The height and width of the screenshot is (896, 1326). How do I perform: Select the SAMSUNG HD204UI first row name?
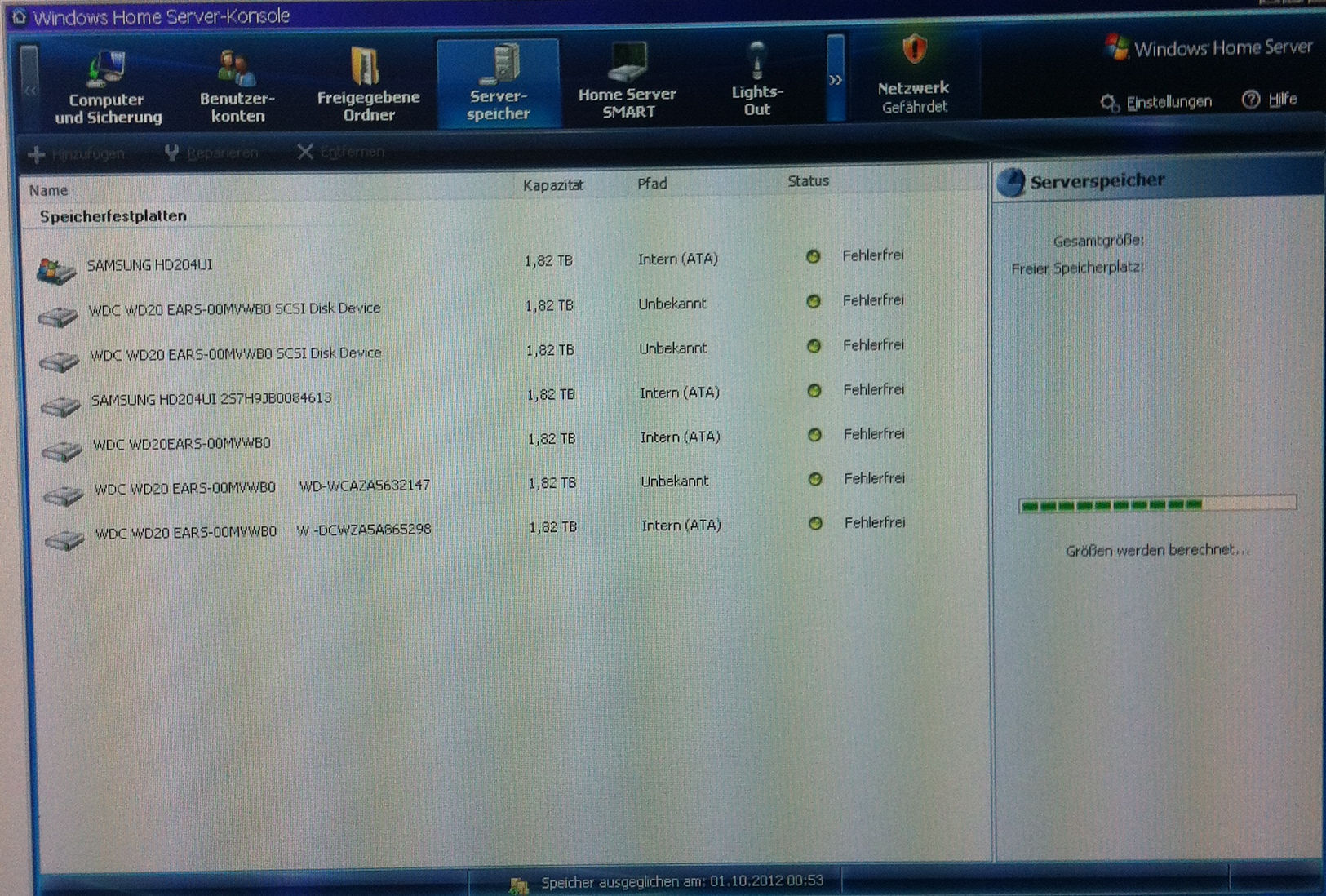coord(149,265)
